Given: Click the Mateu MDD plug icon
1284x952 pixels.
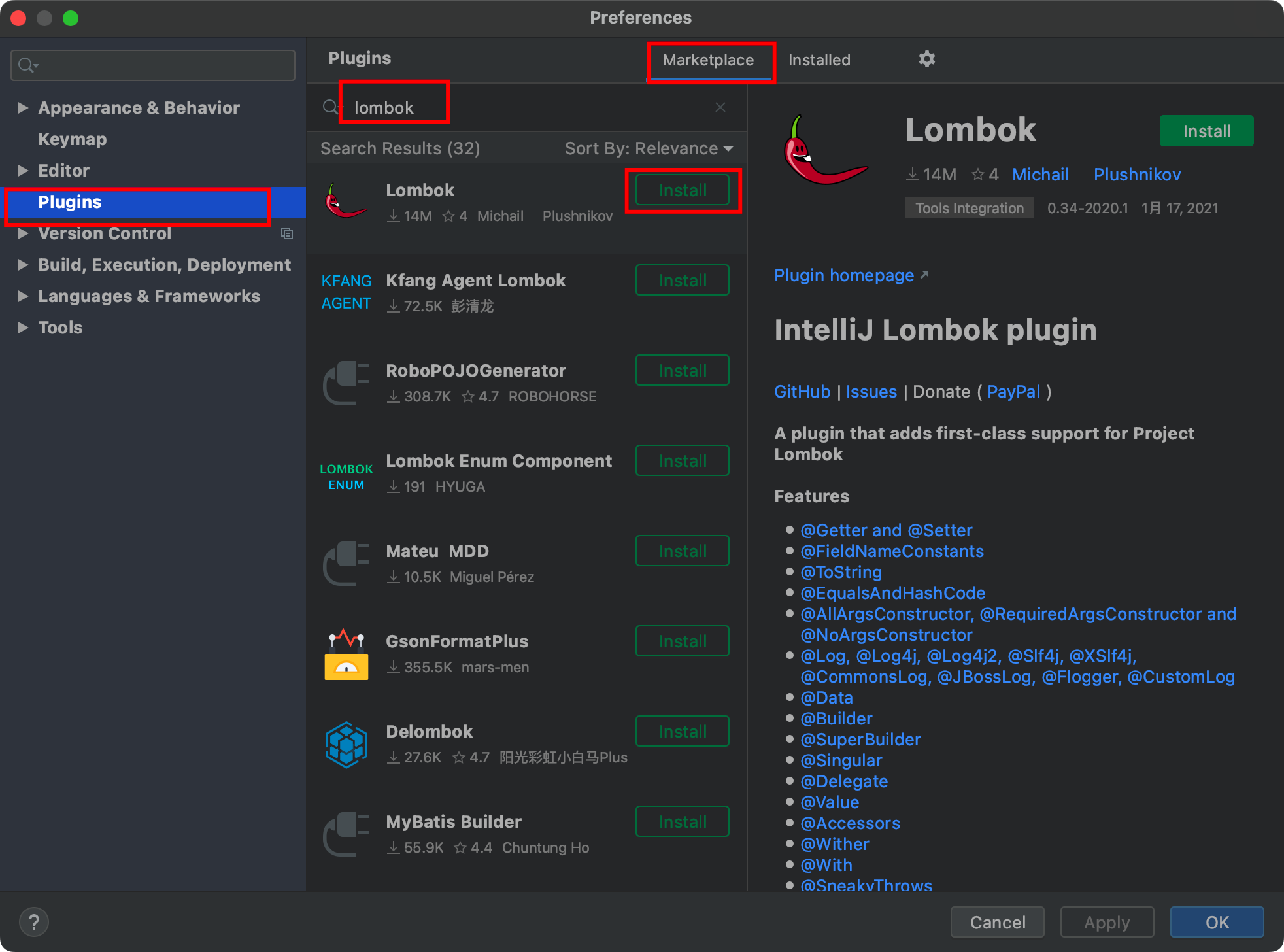Looking at the screenshot, I should click(x=346, y=563).
